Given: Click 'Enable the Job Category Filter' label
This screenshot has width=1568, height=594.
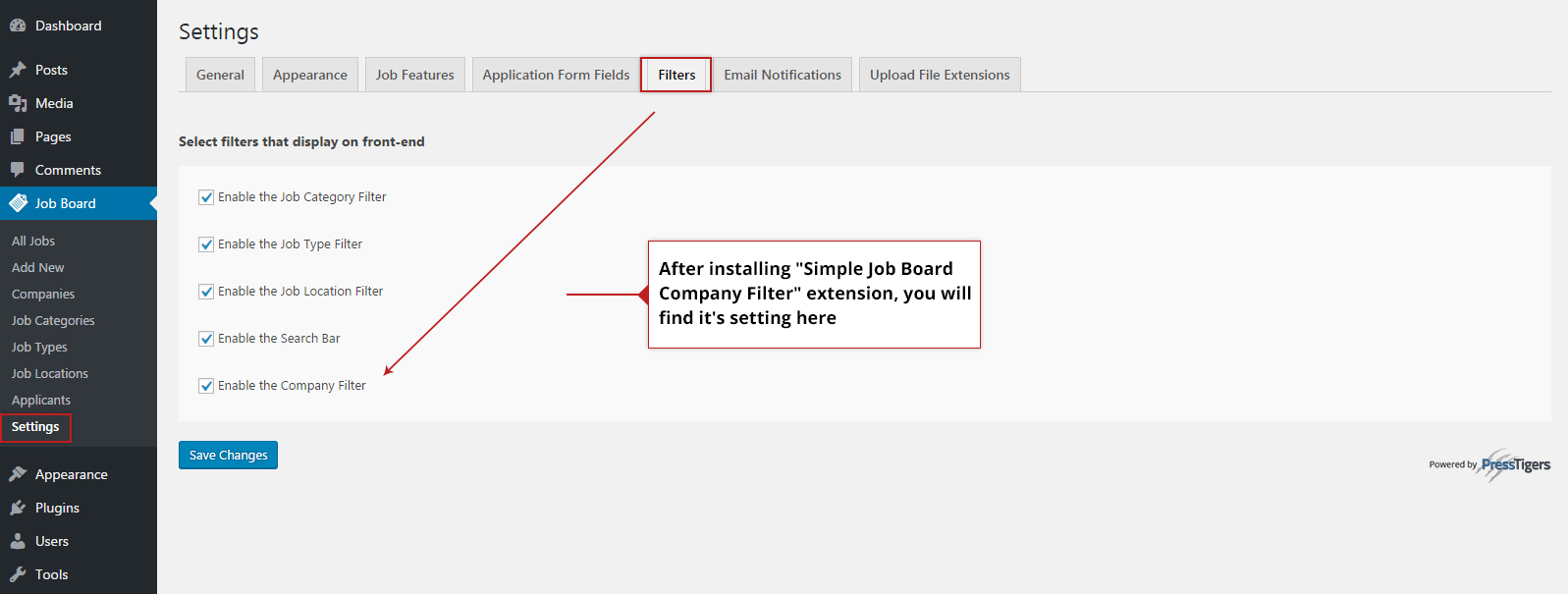Looking at the screenshot, I should 302,197.
